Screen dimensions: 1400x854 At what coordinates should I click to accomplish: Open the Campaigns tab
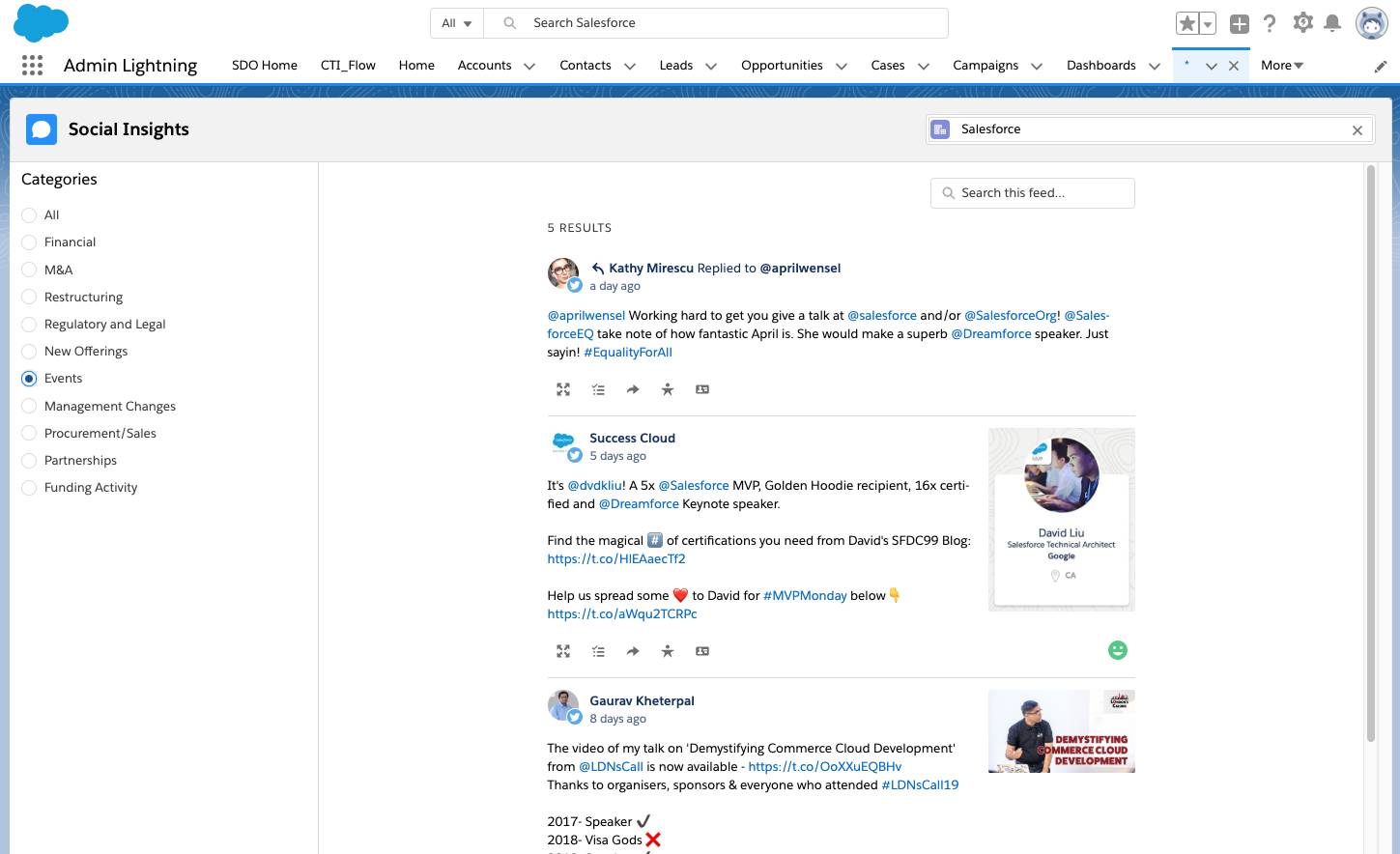(x=986, y=65)
